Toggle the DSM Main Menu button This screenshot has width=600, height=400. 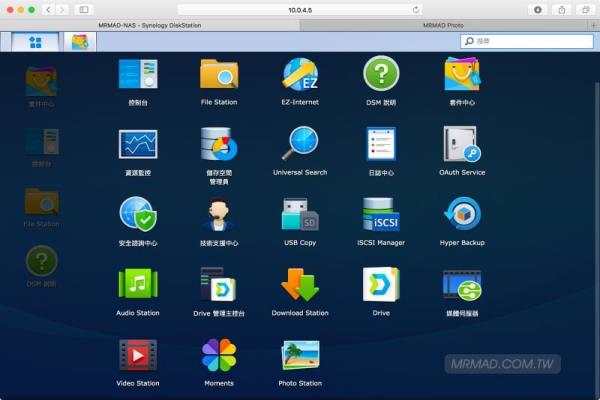[x=35, y=42]
